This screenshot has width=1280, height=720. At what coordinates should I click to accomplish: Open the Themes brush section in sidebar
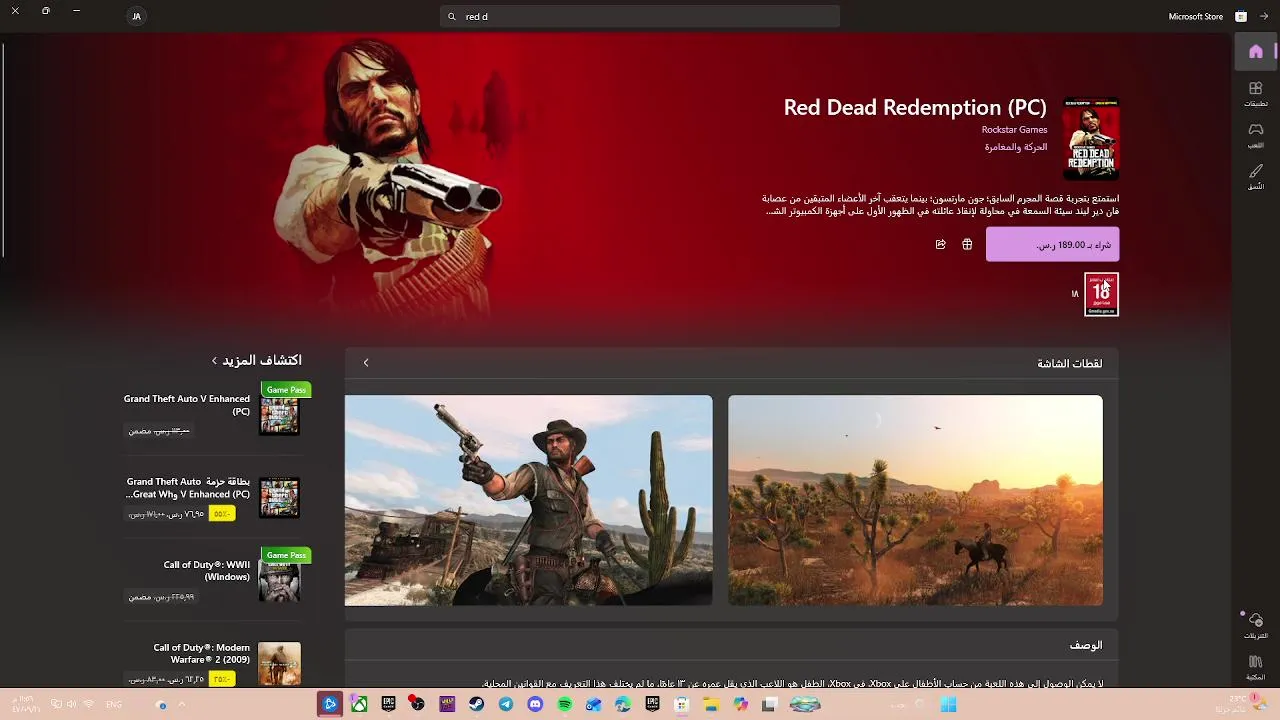[1256, 177]
